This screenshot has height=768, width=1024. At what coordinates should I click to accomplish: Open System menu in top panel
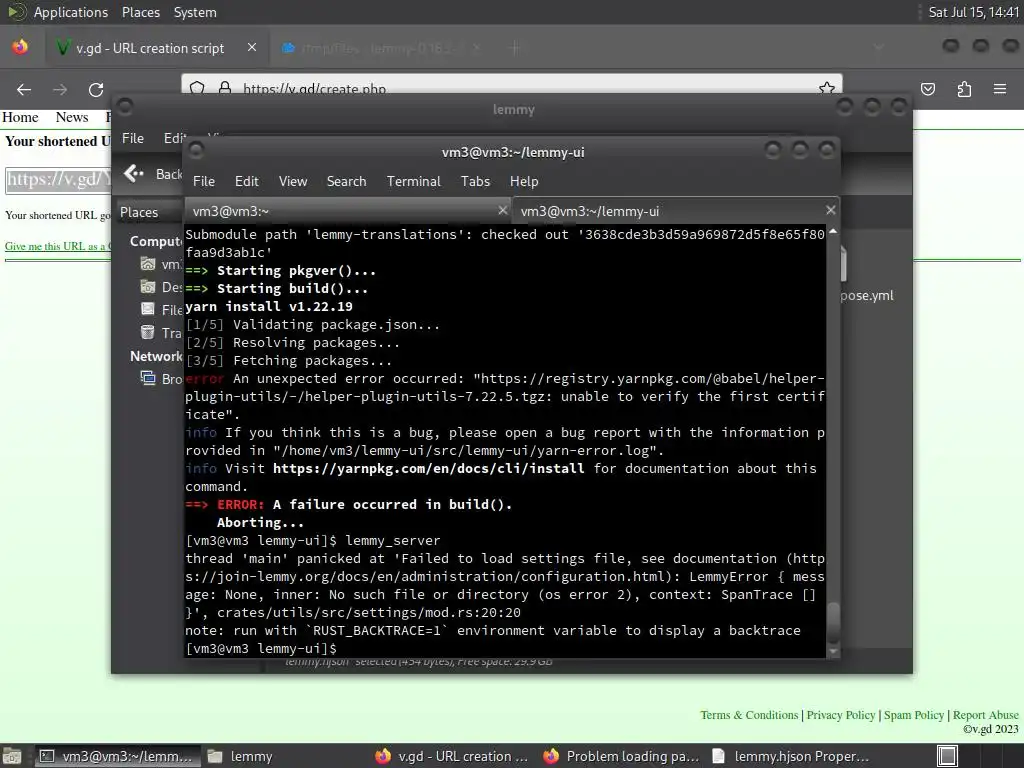tap(195, 12)
